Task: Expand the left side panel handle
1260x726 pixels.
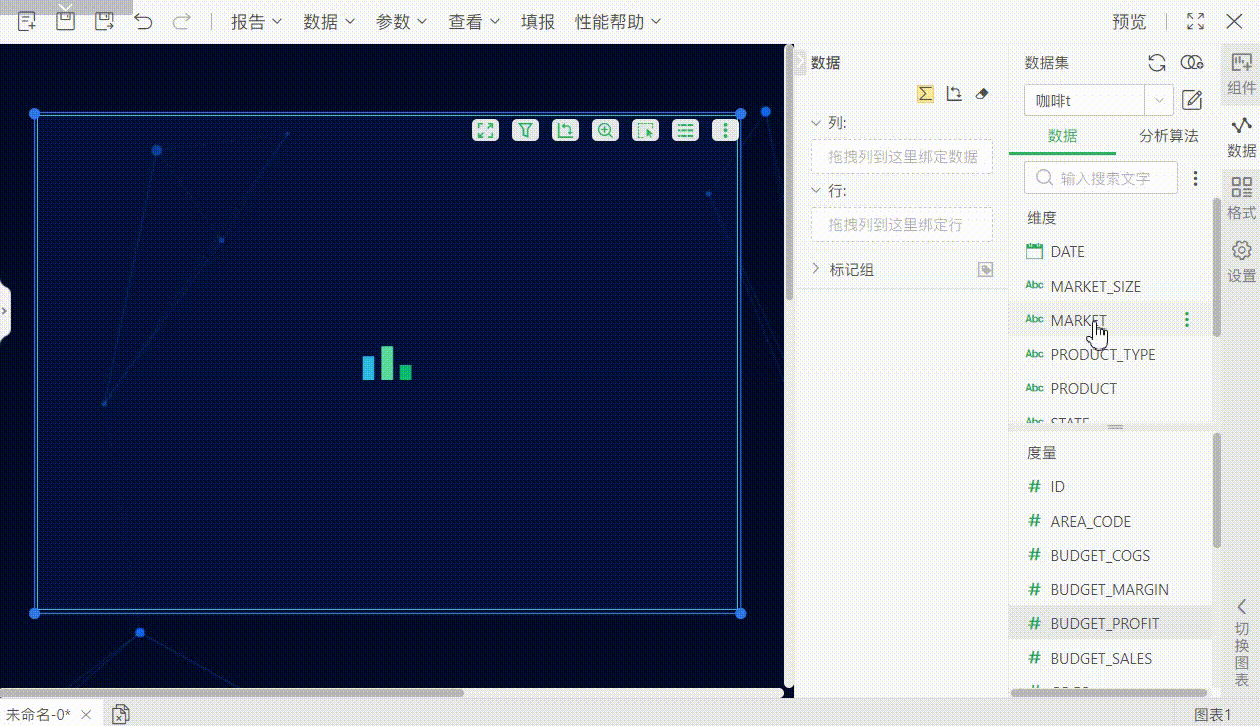Action: 4,311
